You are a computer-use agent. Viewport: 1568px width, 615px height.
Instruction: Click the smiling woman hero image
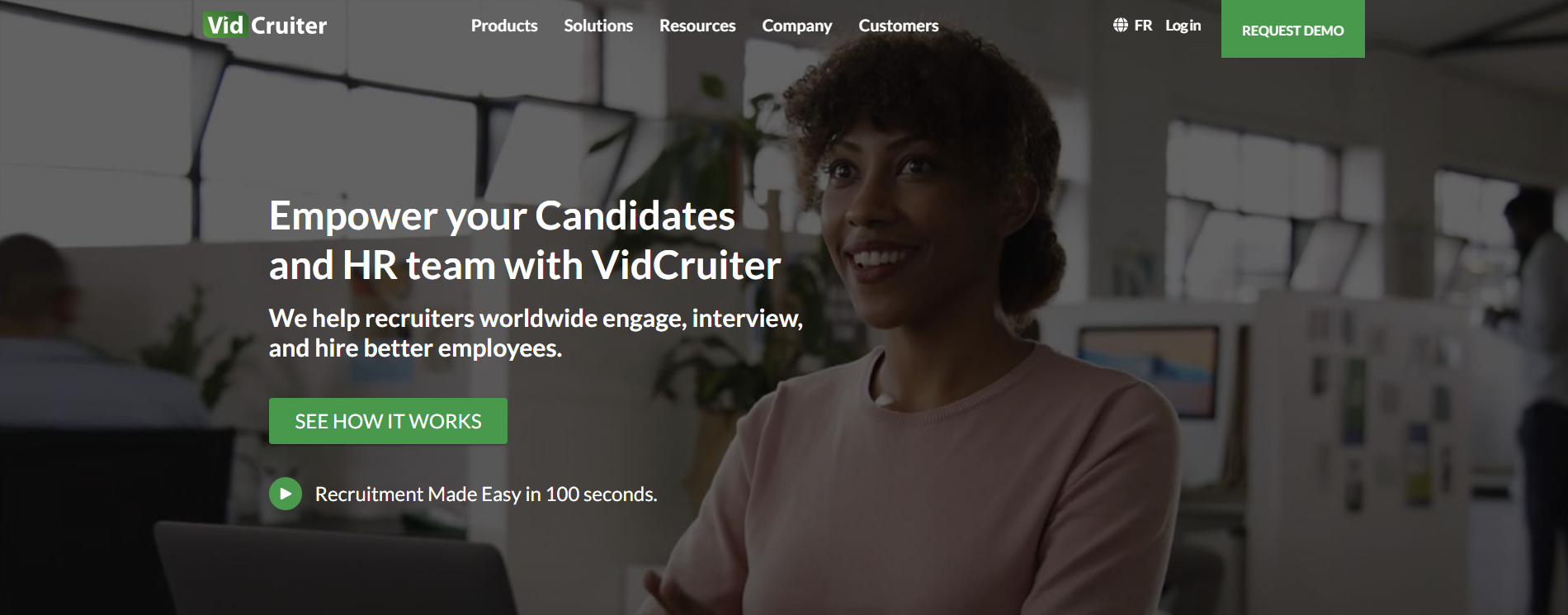[x=933, y=347]
